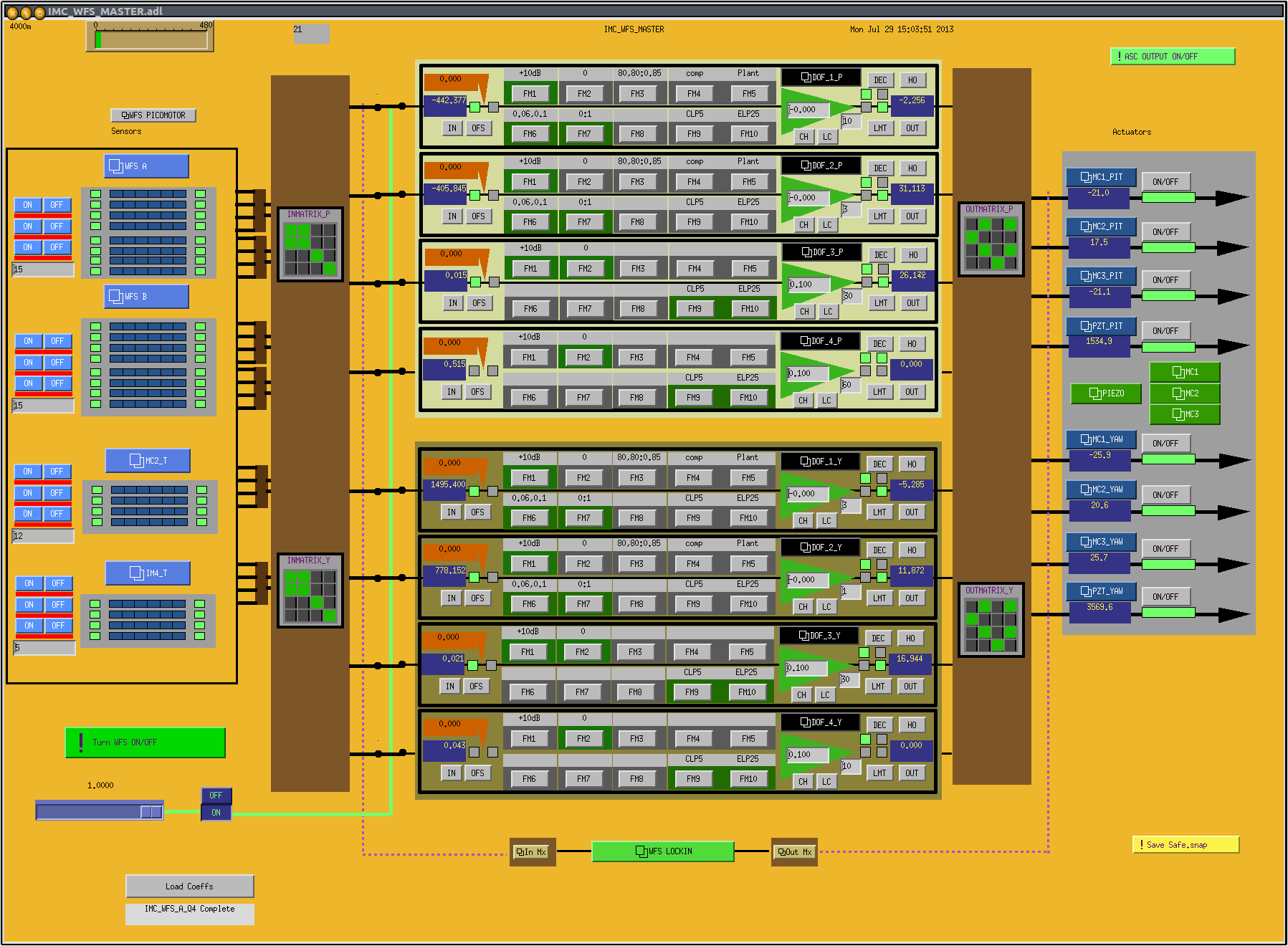Open the MC1_PIT actuator display
1288x946 pixels.
pyautogui.click(x=1101, y=177)
